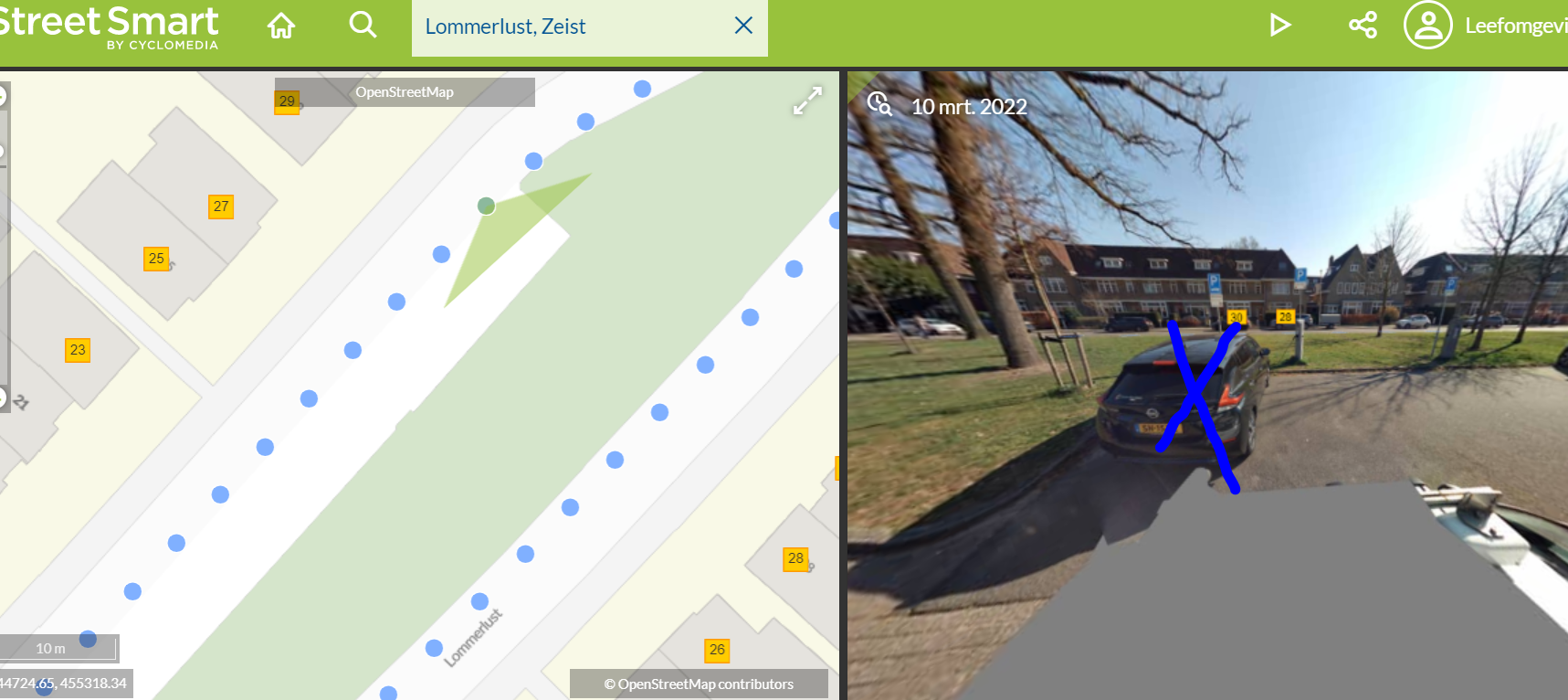
Task: Select house number 28 label on the map
Action: [795, 558]
